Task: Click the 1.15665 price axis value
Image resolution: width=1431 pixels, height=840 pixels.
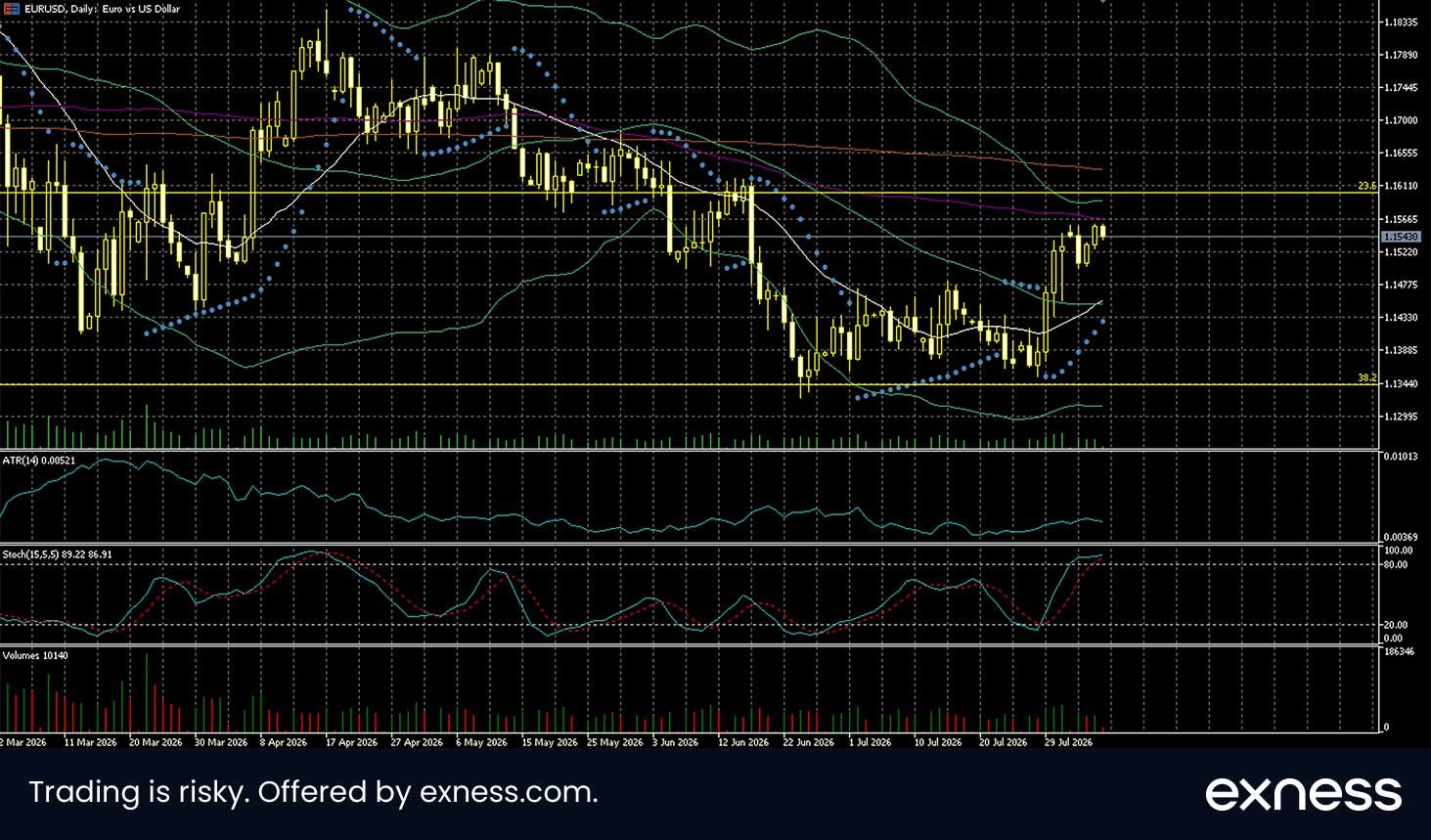Action: click(x=1401, y=219)
